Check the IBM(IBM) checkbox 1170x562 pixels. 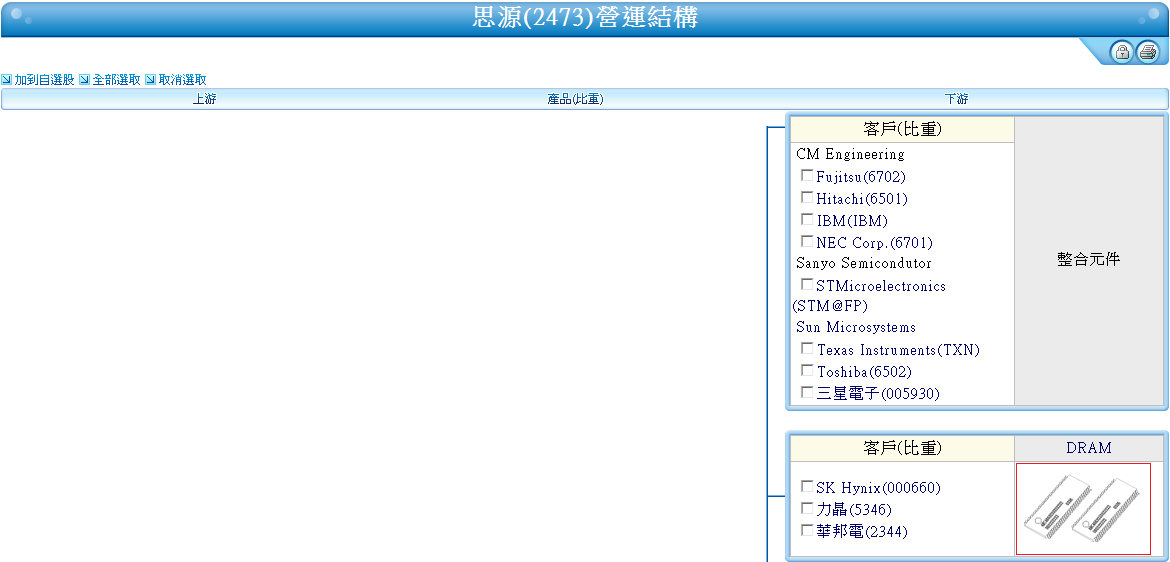[807, 219]
